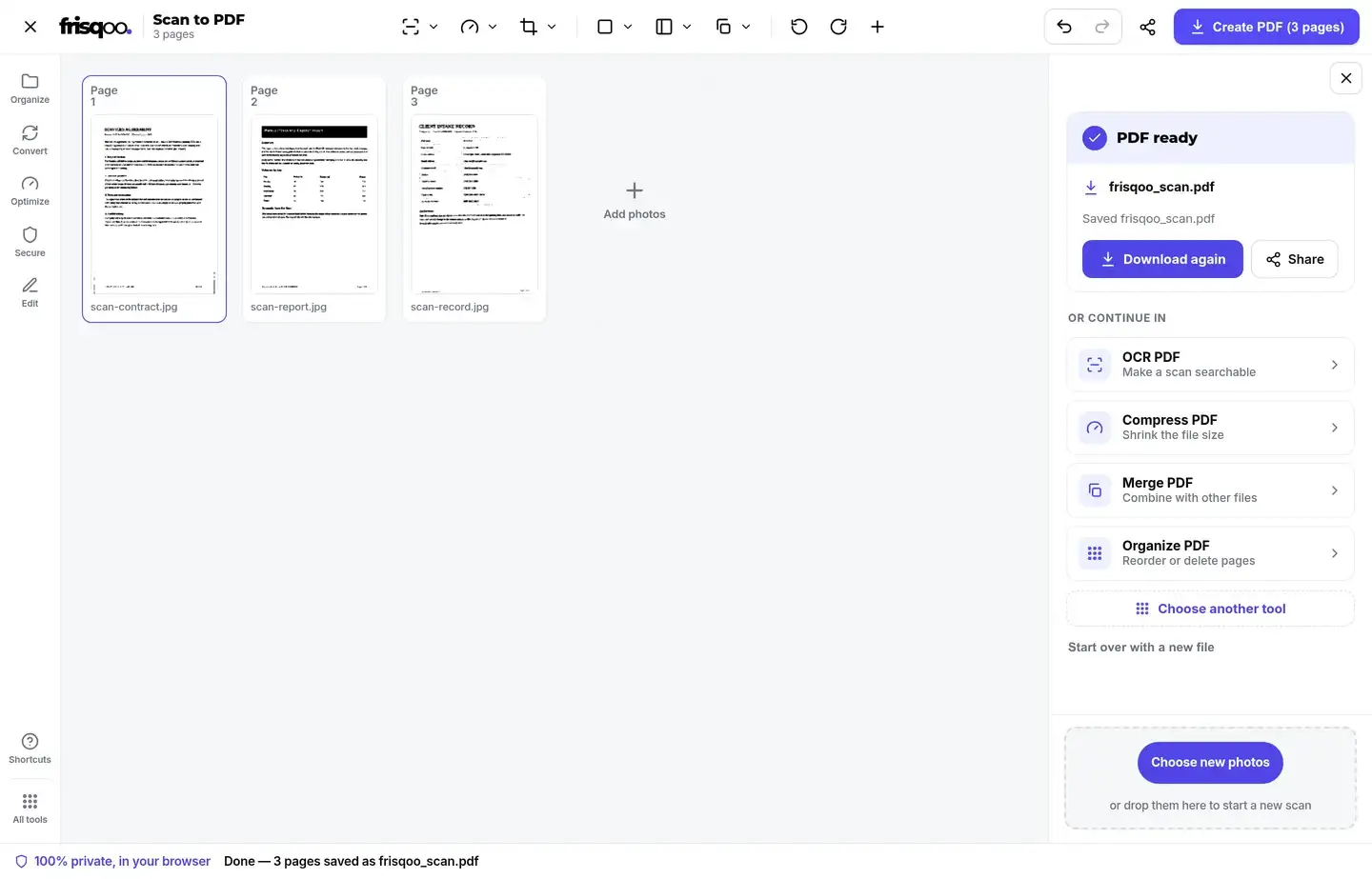Open the Secure tool in the sidebar
The width and height of the screenshot is (1372, 879).
click(x=30, y=241)
